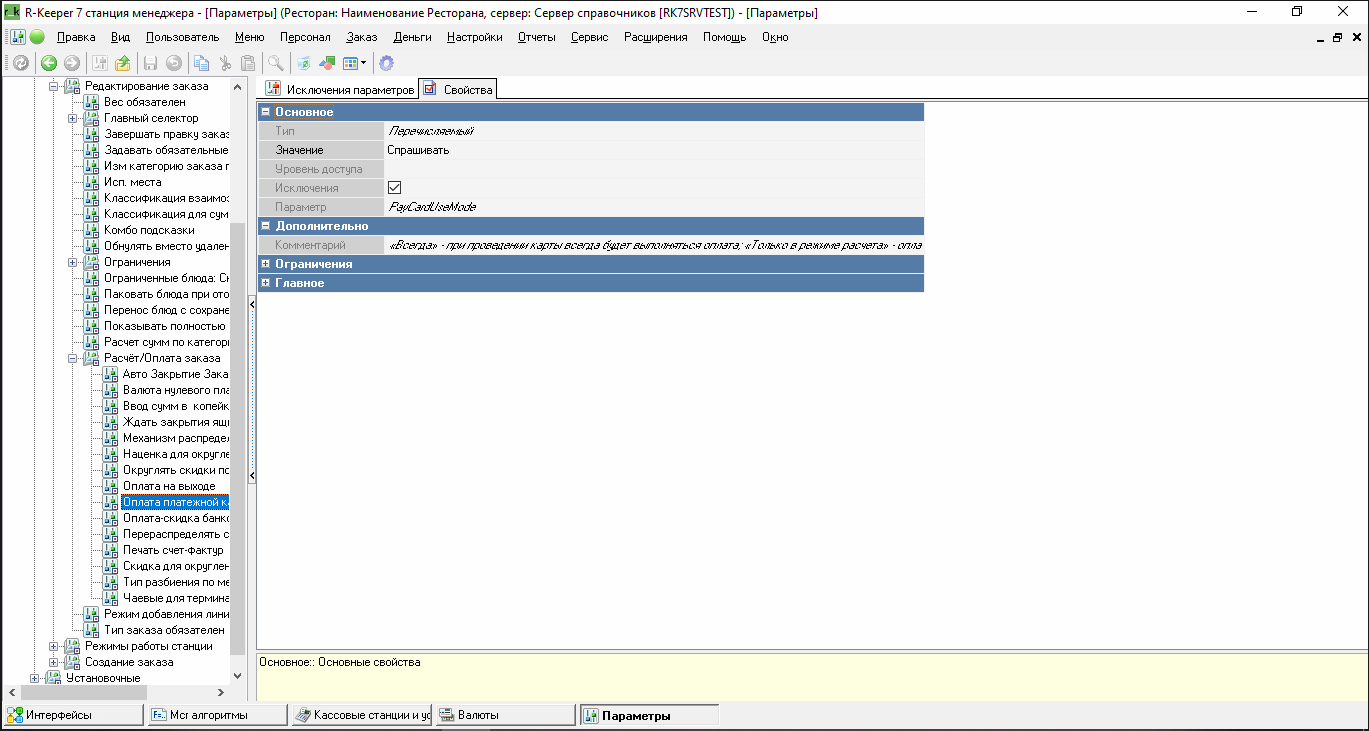Viewport: 1369px width, 731px height.
Task: Click the Undo circular arrow icon
Action: (174, 63)
